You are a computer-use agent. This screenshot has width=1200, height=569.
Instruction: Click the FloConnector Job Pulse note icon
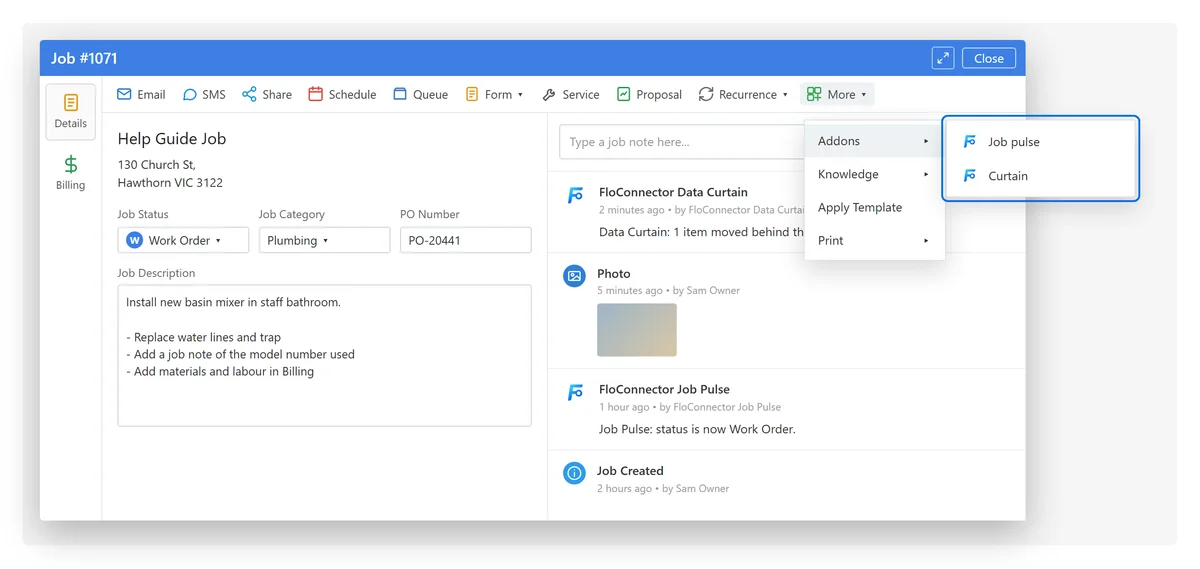click(575, 393)
